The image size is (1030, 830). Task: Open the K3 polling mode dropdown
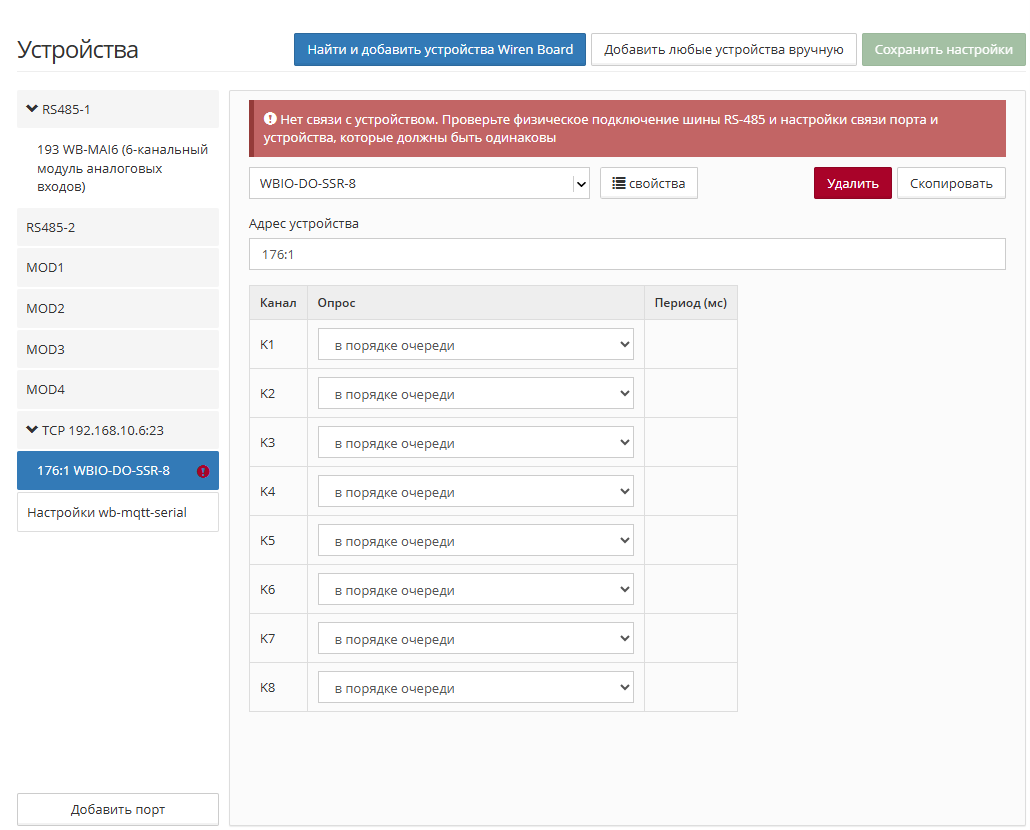(476, 443)
